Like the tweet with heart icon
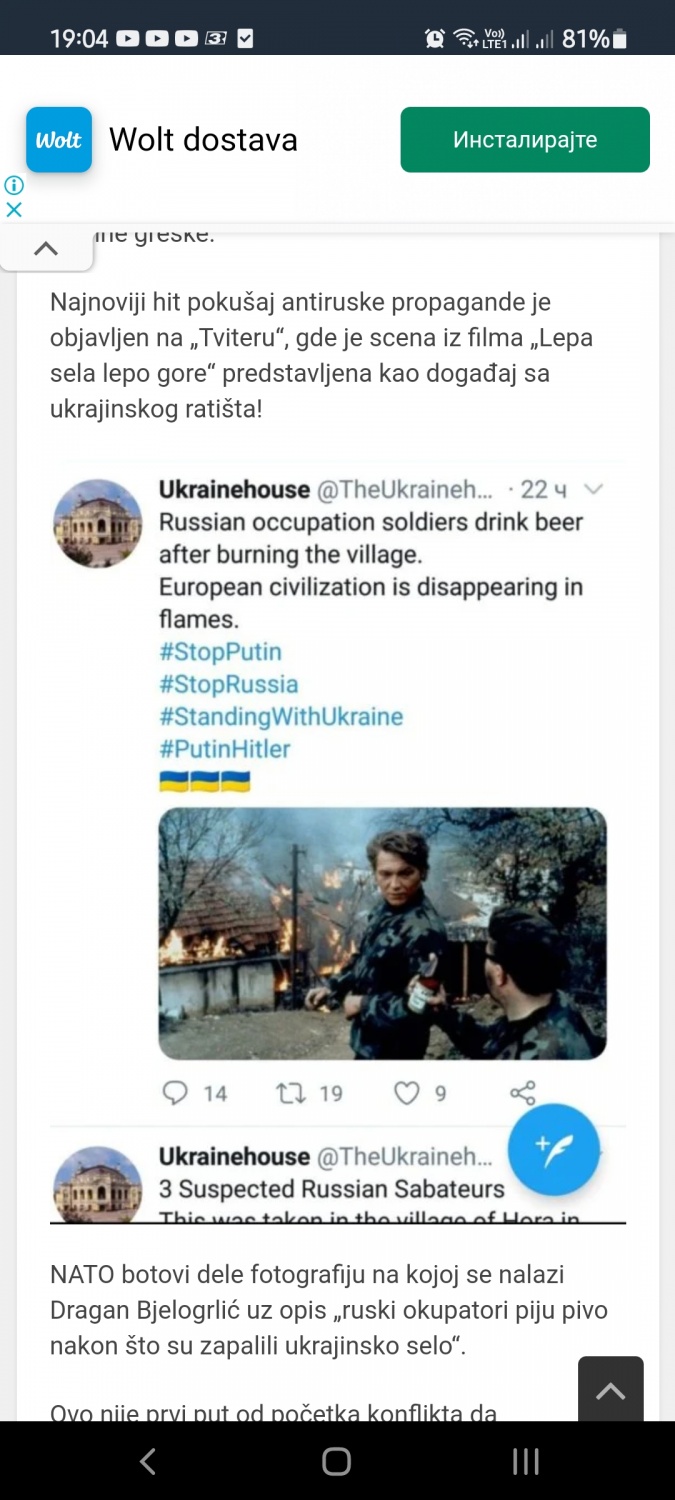The height and width of the screenshot is (1500, 675). click(406, 1093)
